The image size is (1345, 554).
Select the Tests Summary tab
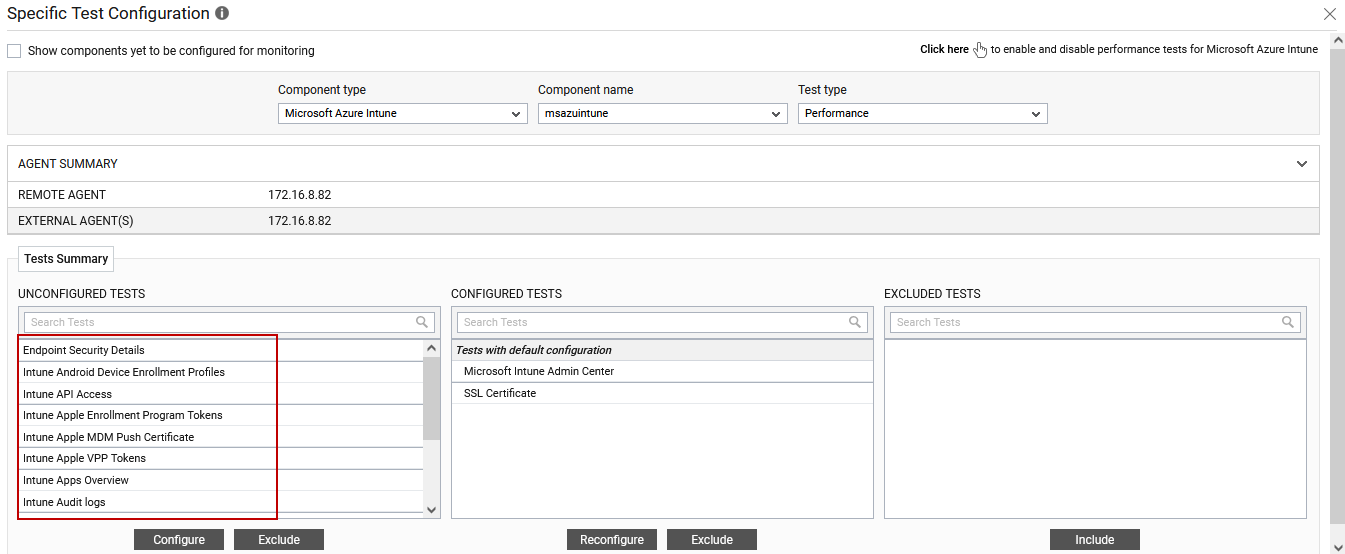(x=66, y=259)
